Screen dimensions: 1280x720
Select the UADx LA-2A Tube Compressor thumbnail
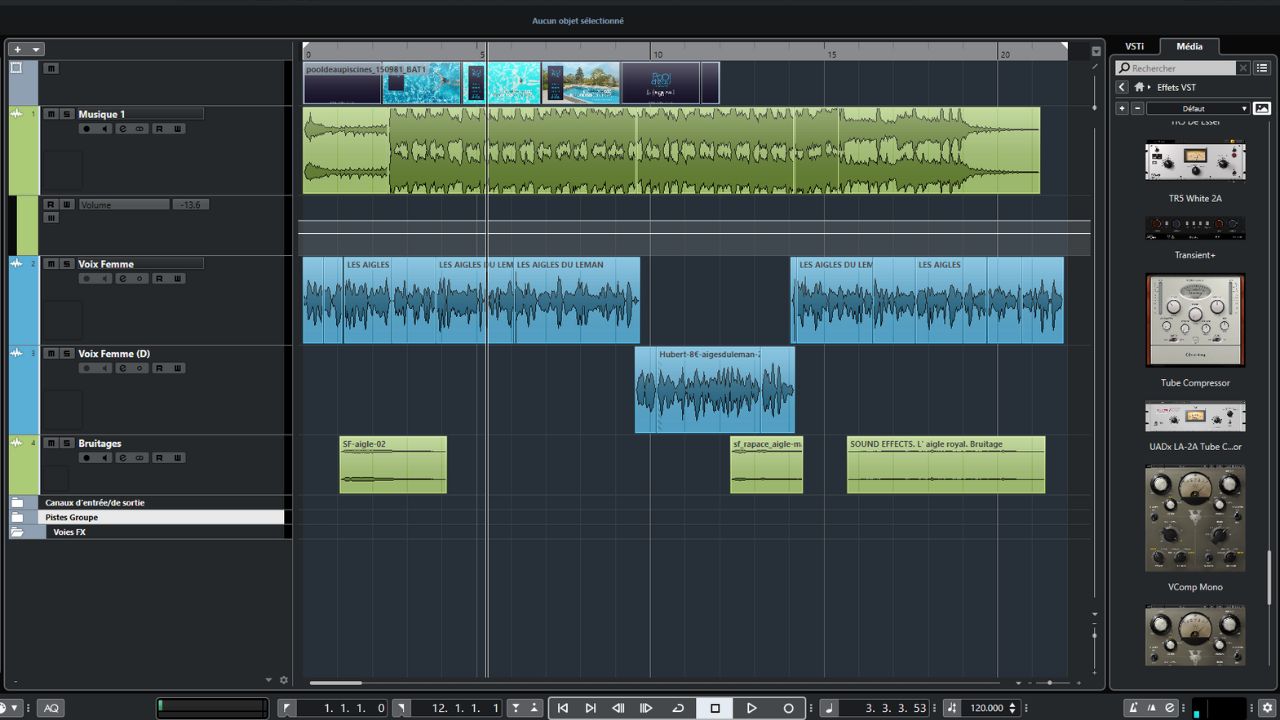coord(1195,416)
